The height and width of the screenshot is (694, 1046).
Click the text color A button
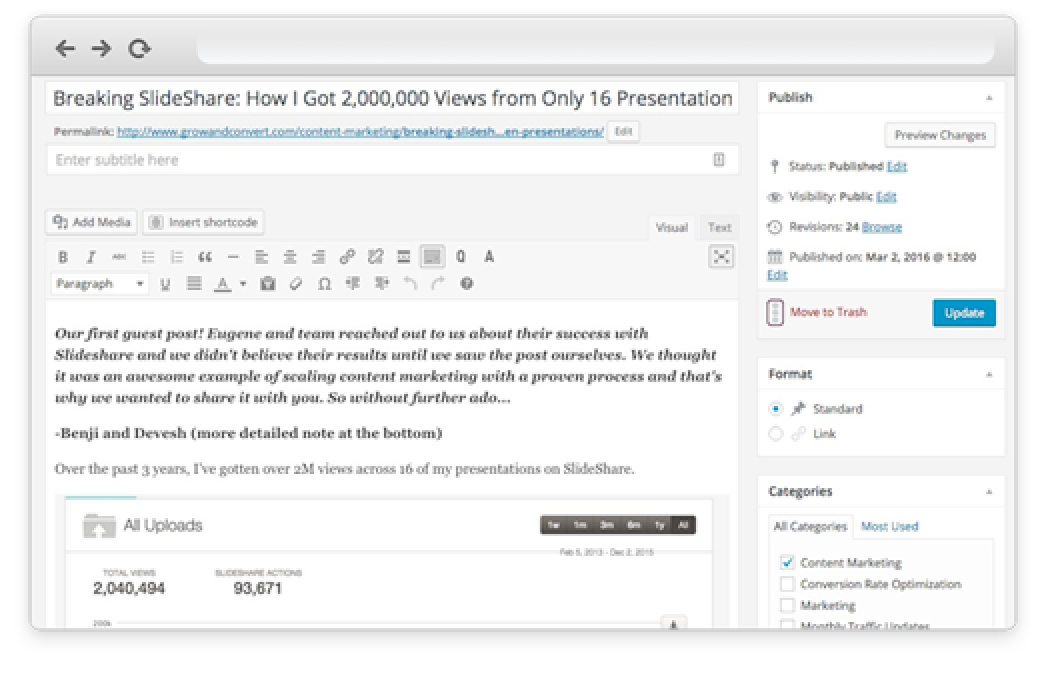[x=222, y=284]
